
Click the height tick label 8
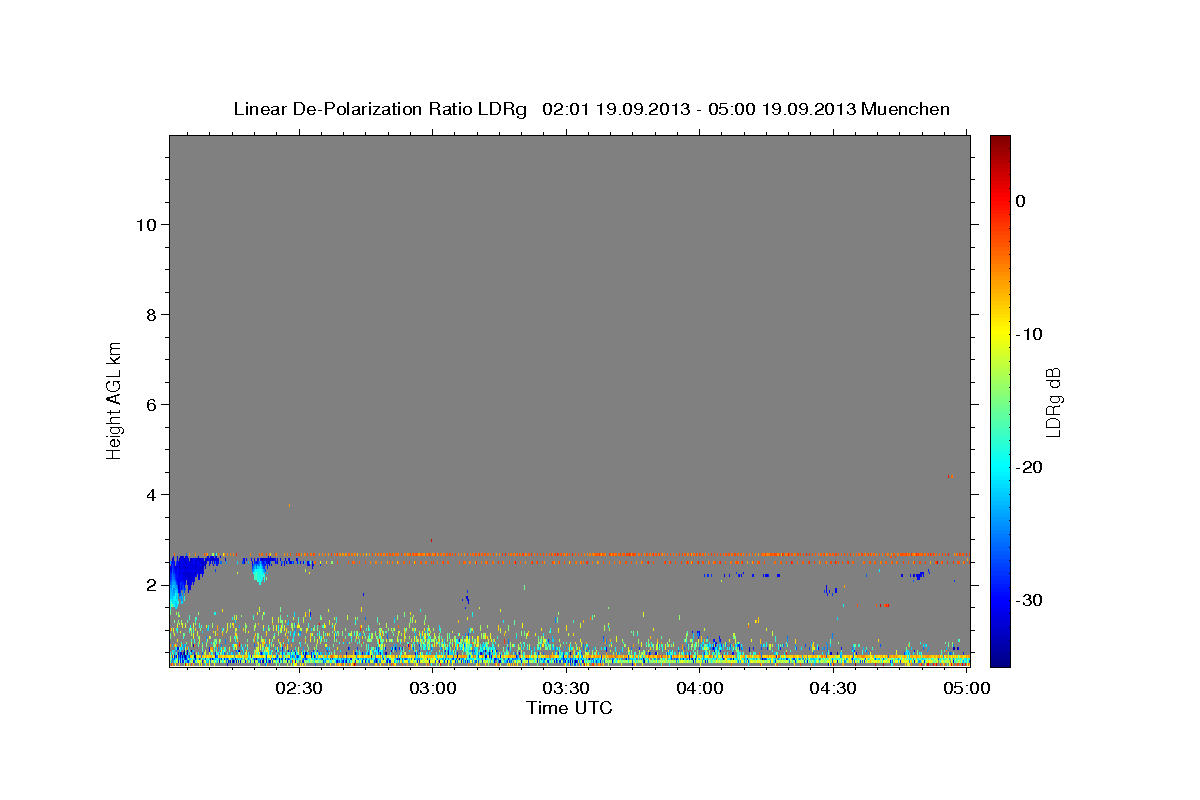(x=153, y=315)
